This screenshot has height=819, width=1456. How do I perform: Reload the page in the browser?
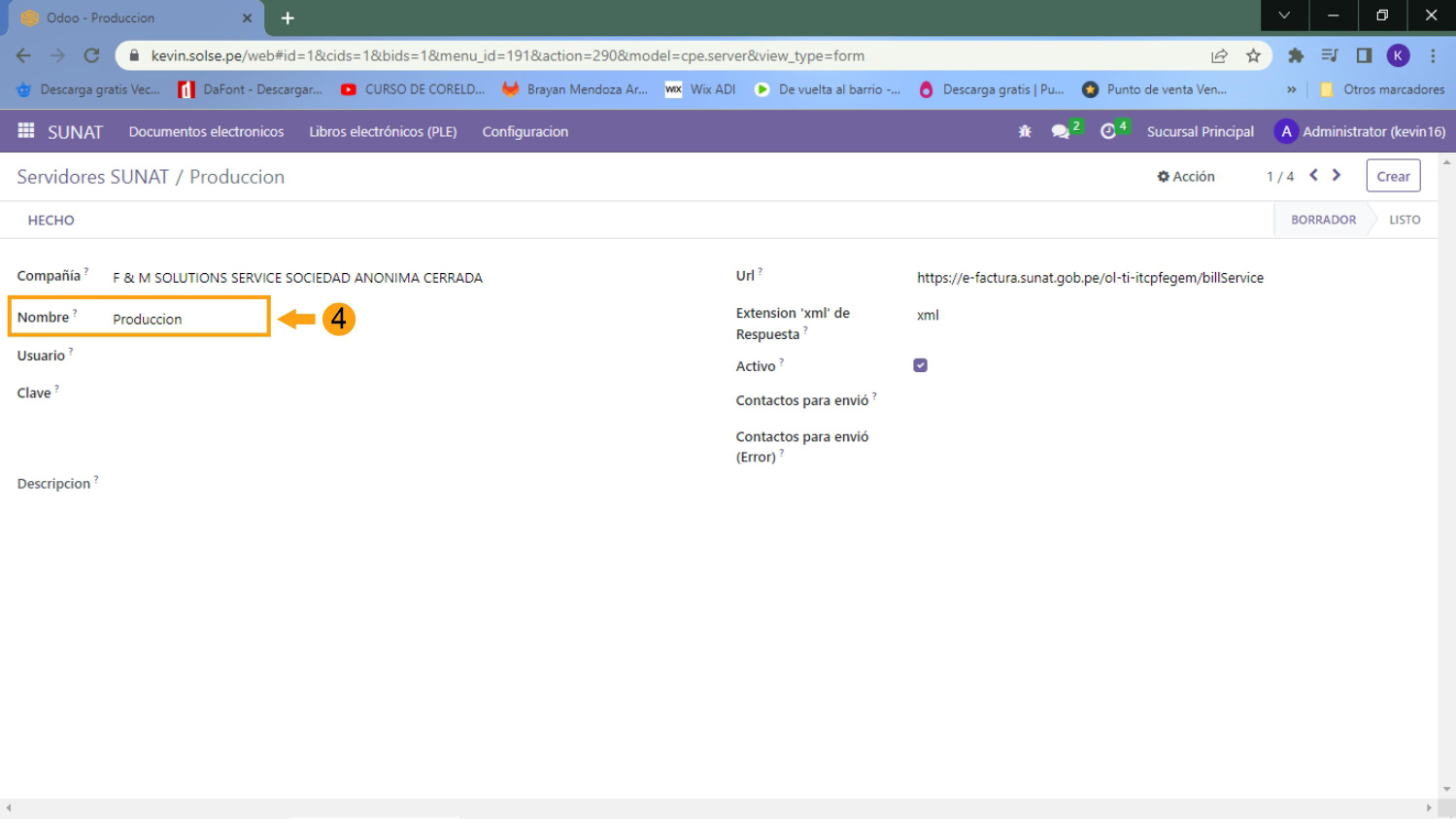pos(91,56)
